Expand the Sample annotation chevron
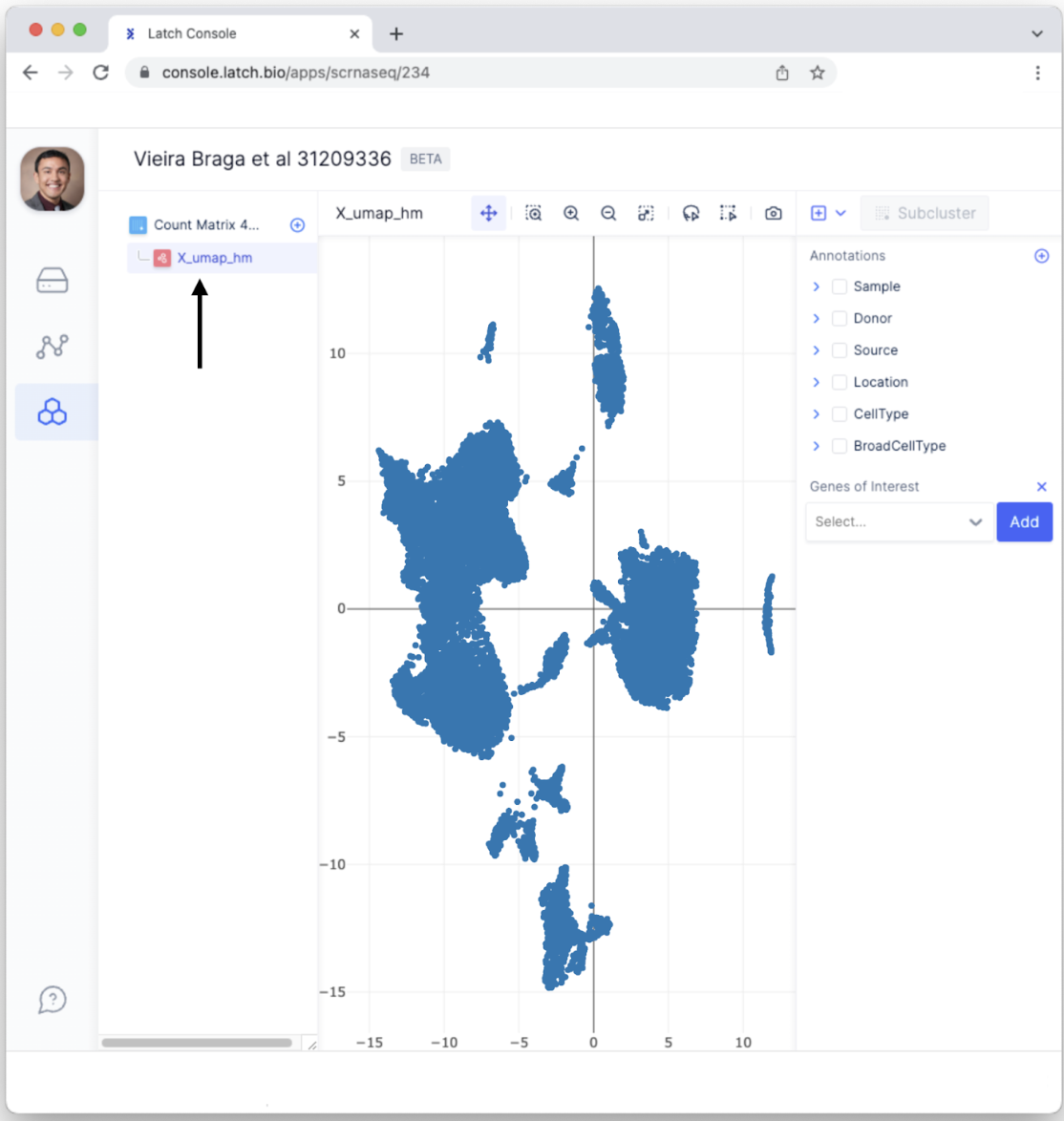The height and width of the screenshot is (1121, 1064). (x=817, y=286)
